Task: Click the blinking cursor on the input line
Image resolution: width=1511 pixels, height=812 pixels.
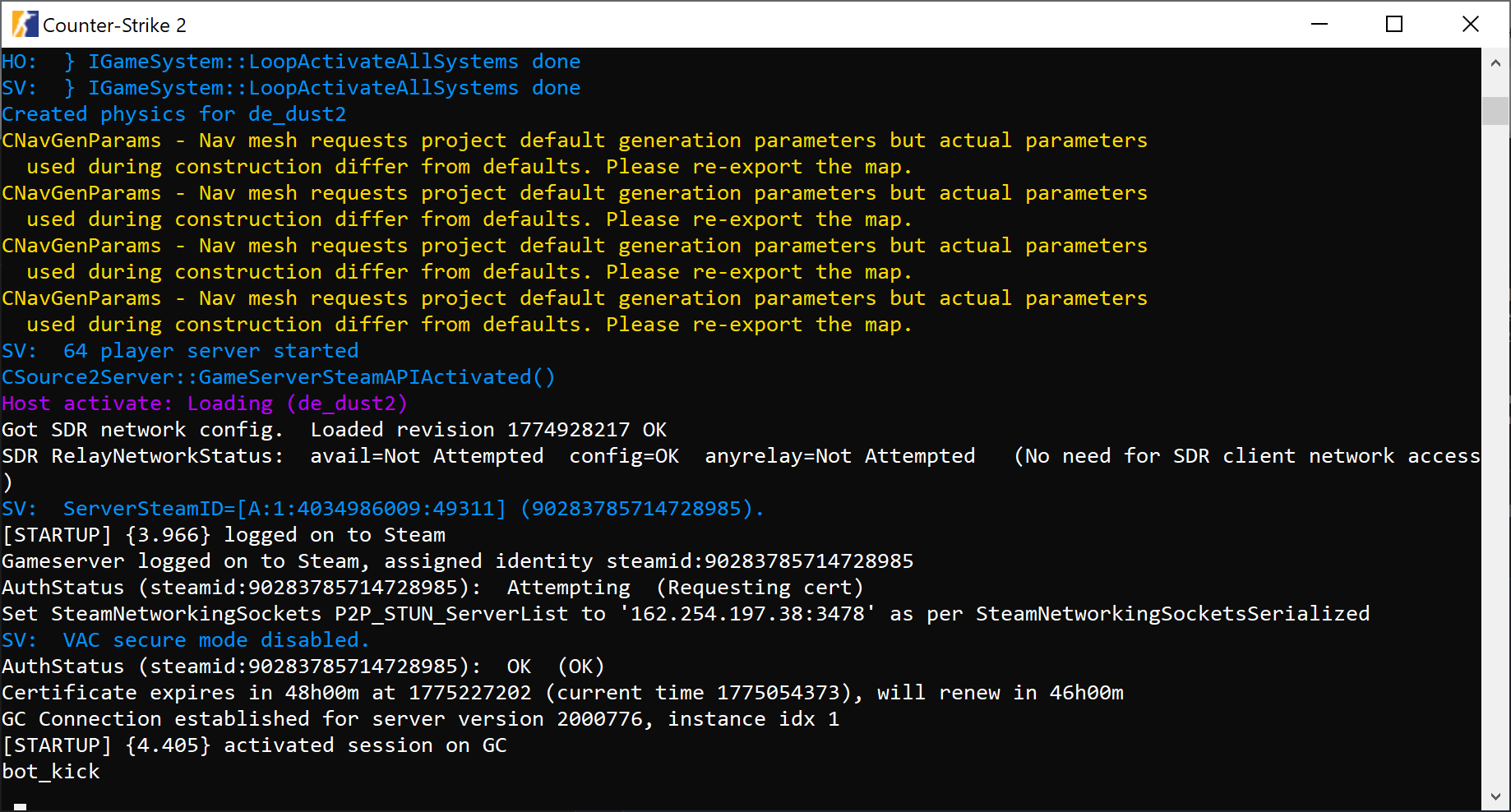Action: (21, 806)
